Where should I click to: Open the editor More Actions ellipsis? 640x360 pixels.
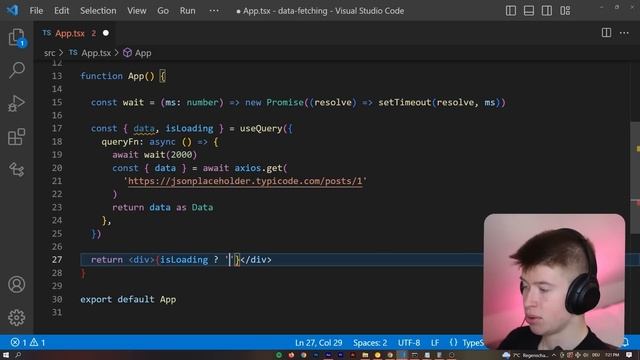tap(624, 33)
